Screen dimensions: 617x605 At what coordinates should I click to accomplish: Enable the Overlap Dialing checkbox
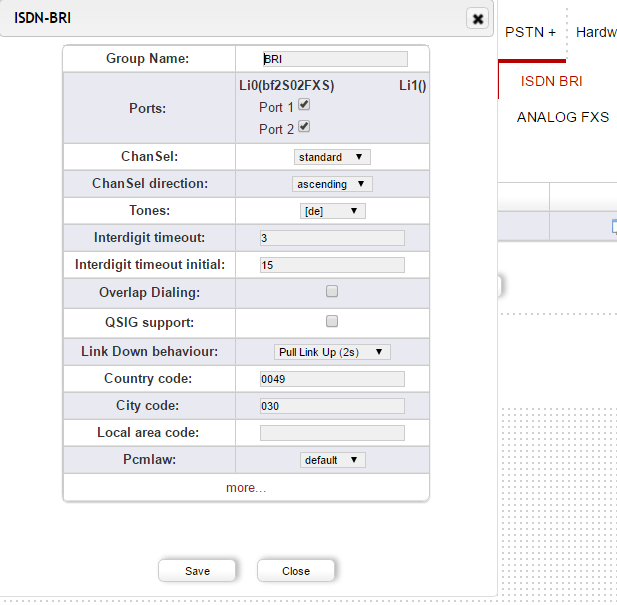tap(332, 291)
